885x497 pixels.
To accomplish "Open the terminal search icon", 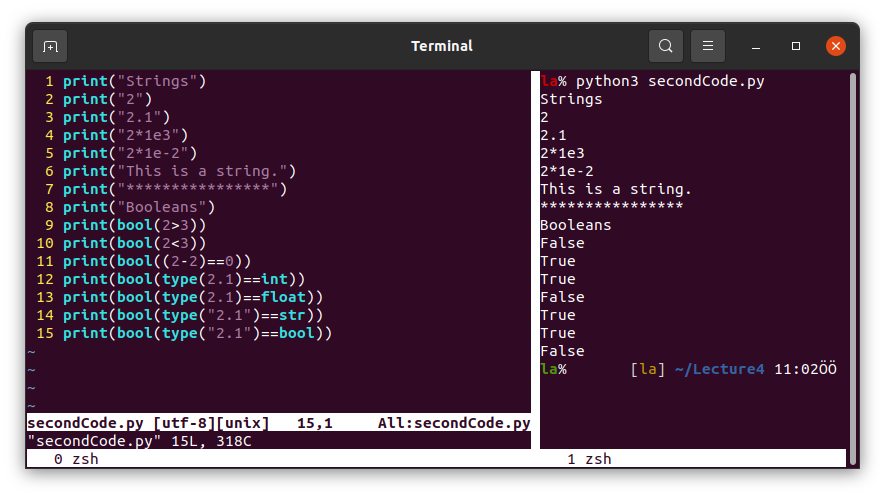I will click(x=665, y=46).
